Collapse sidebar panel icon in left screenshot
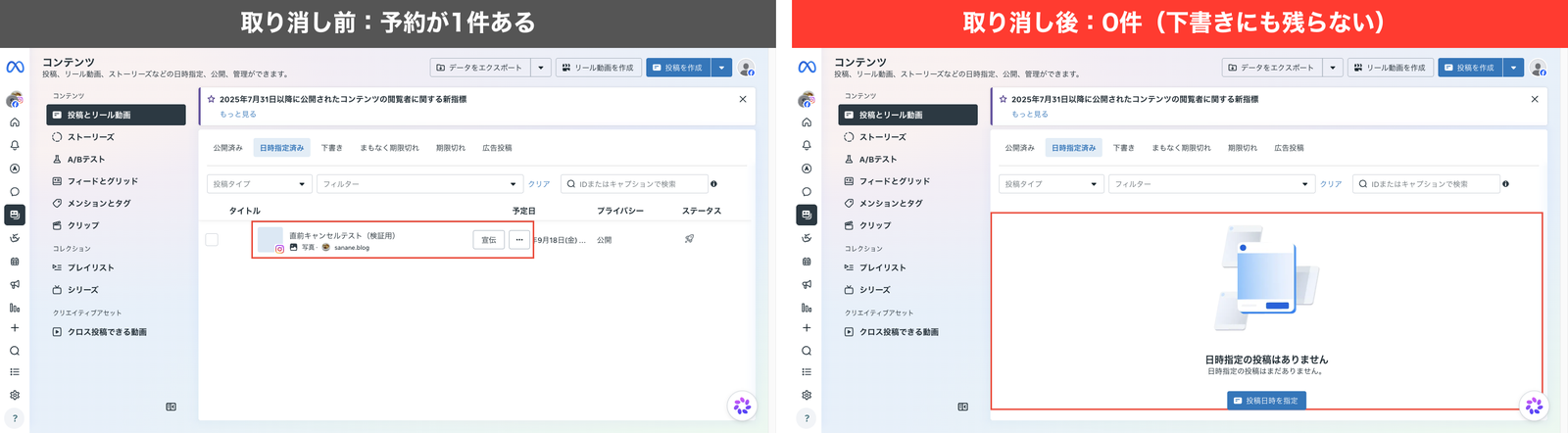Screen dimensions: 1568x433 point(171,407)
